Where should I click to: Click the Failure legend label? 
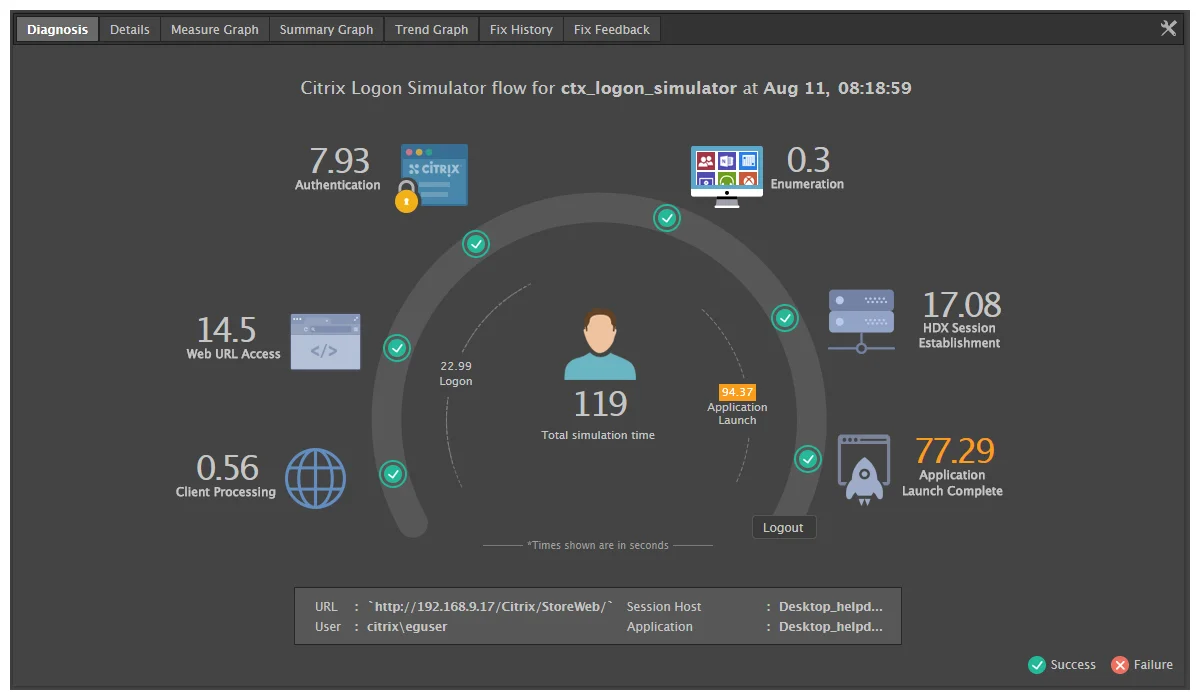1153,665
